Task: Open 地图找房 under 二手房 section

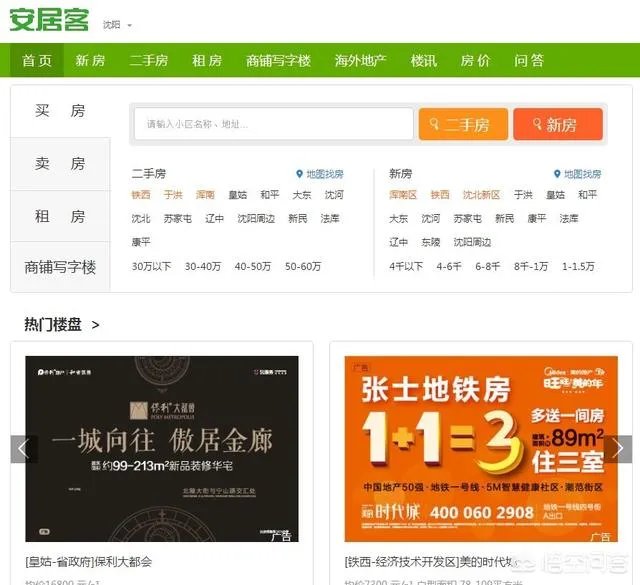Action: pyautogui.click(x=320, y=174)
